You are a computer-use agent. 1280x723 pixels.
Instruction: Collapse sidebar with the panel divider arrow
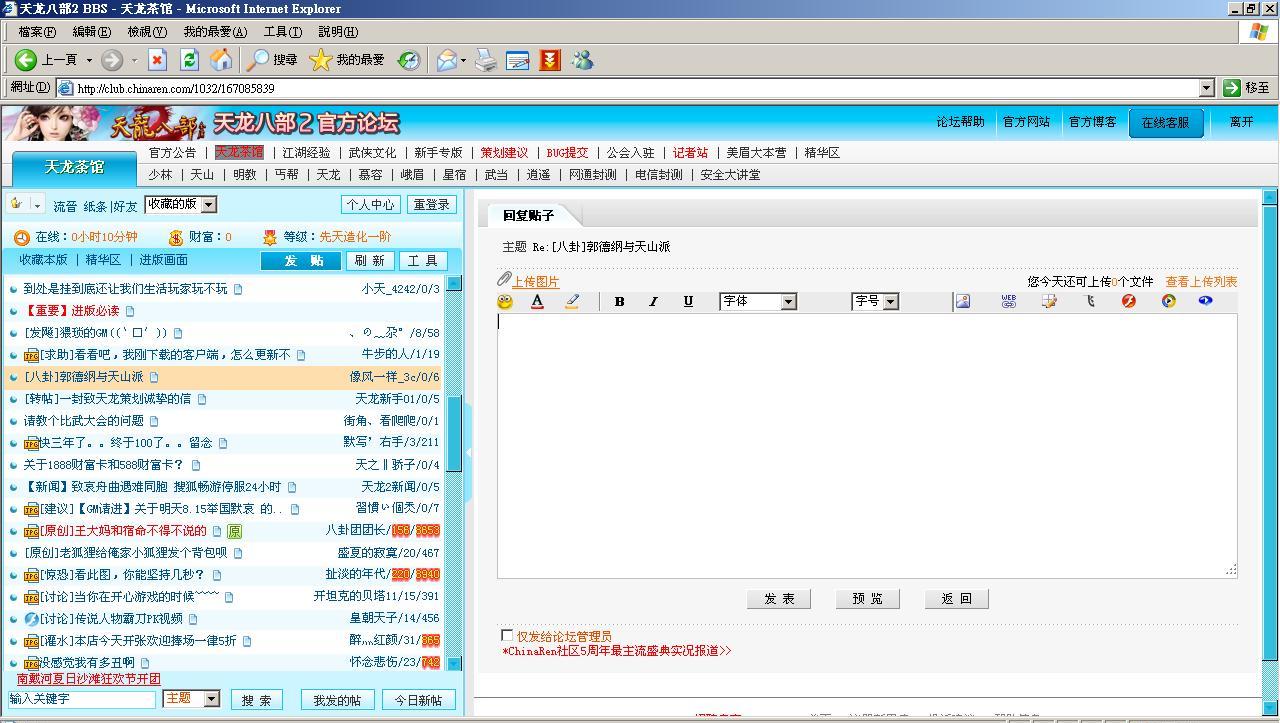[467, 452]
